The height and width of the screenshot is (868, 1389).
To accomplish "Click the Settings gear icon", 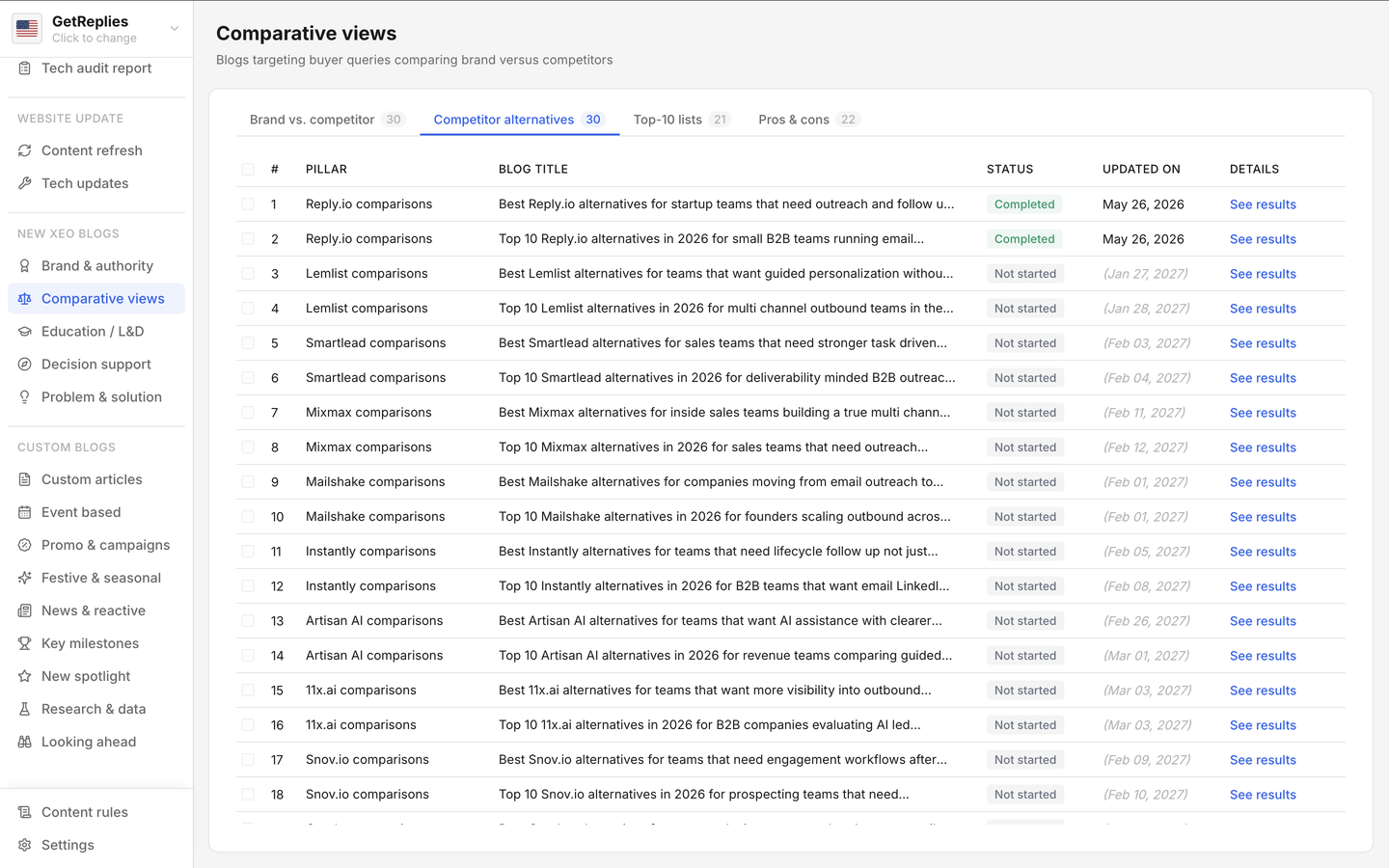I will pos(25,845).
